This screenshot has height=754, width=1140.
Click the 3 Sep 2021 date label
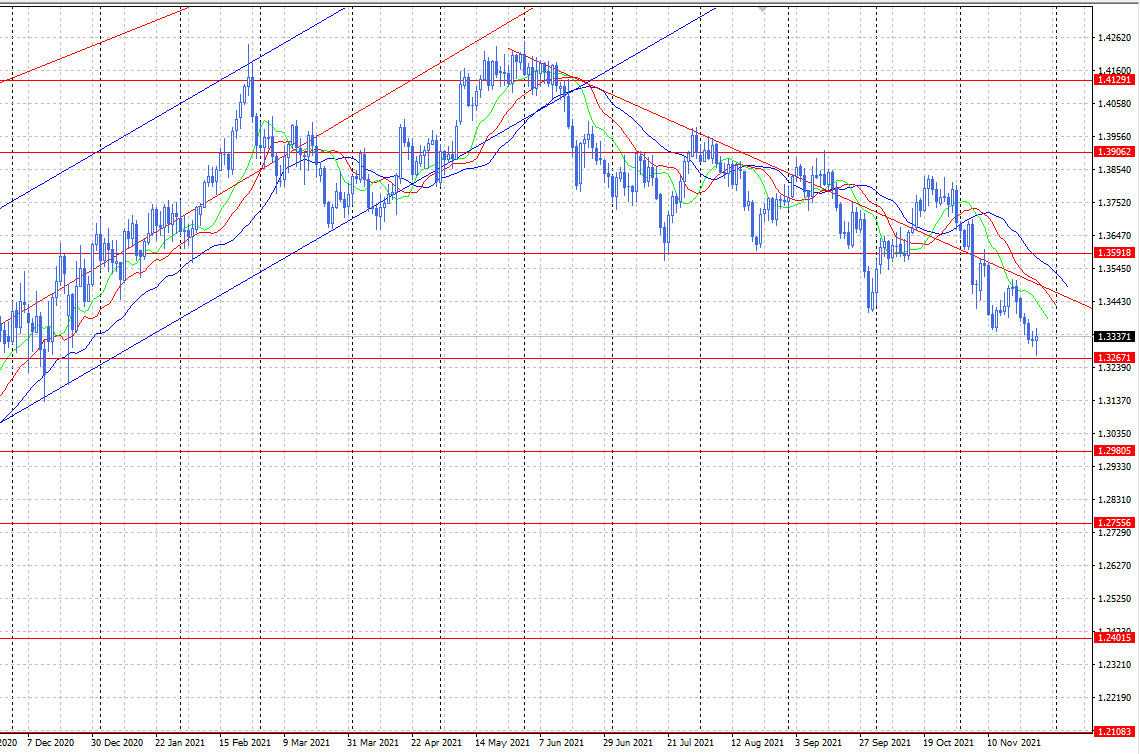point(818,743)
